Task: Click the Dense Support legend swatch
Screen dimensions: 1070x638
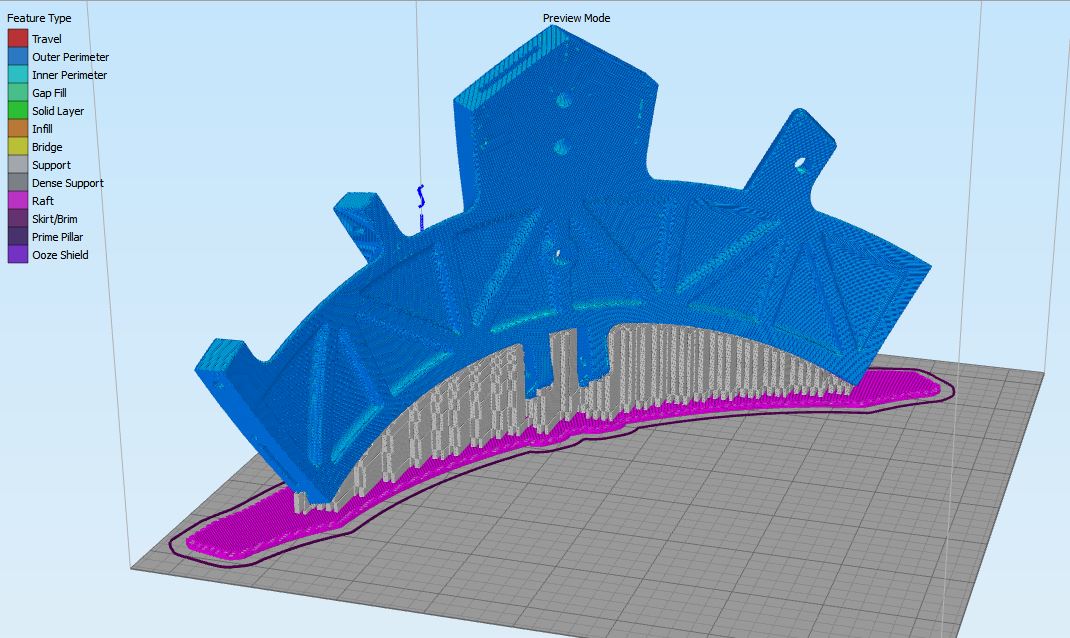Action: click(17, 183)
